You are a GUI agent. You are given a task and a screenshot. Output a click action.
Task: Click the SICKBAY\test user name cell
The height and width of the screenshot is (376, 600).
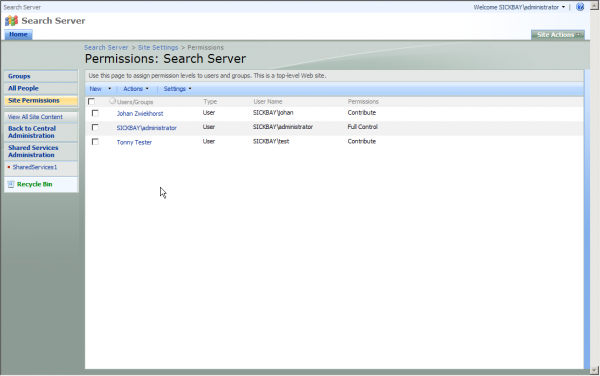click(x=271, y=142)
